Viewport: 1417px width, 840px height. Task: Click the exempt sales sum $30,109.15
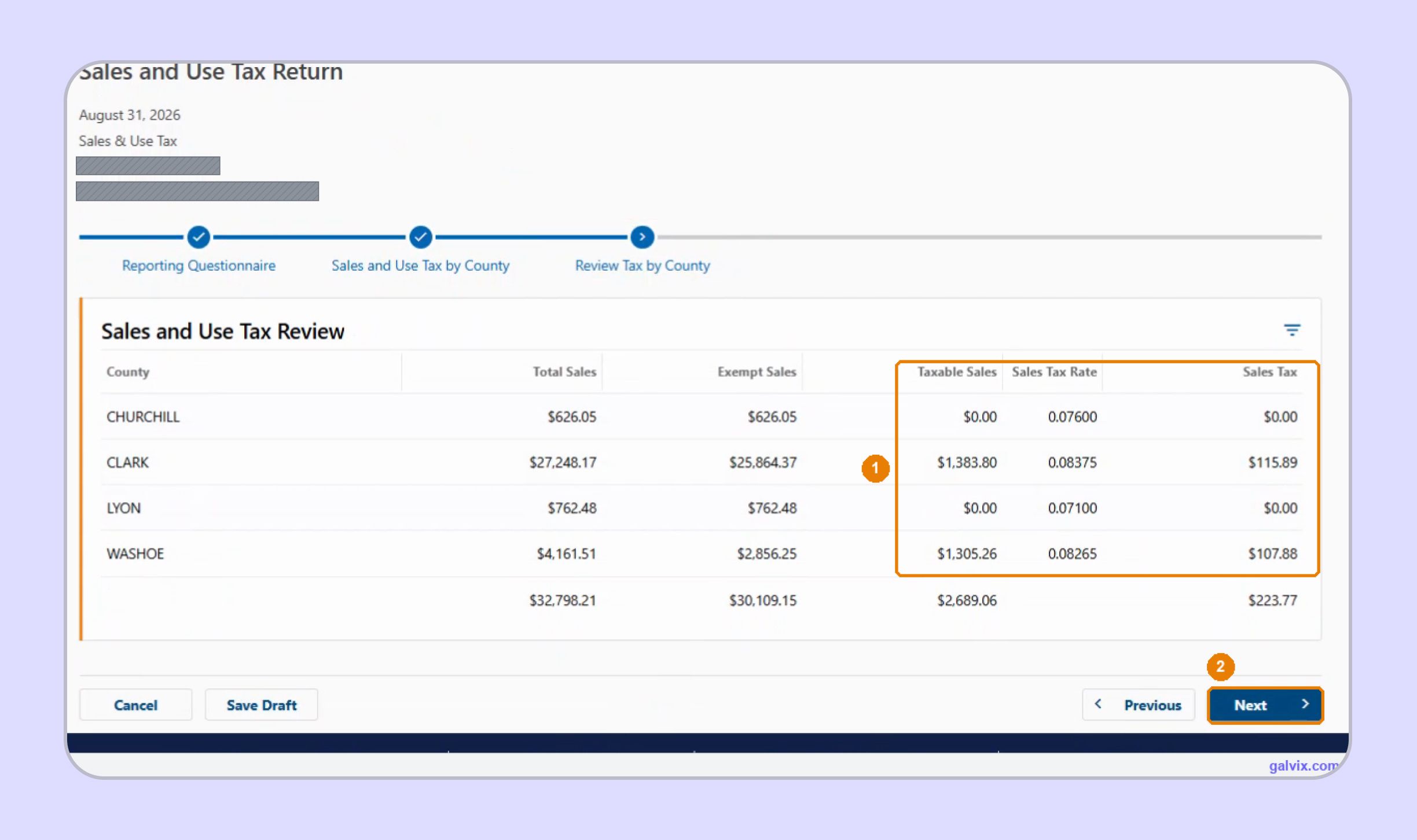(763, 600)
